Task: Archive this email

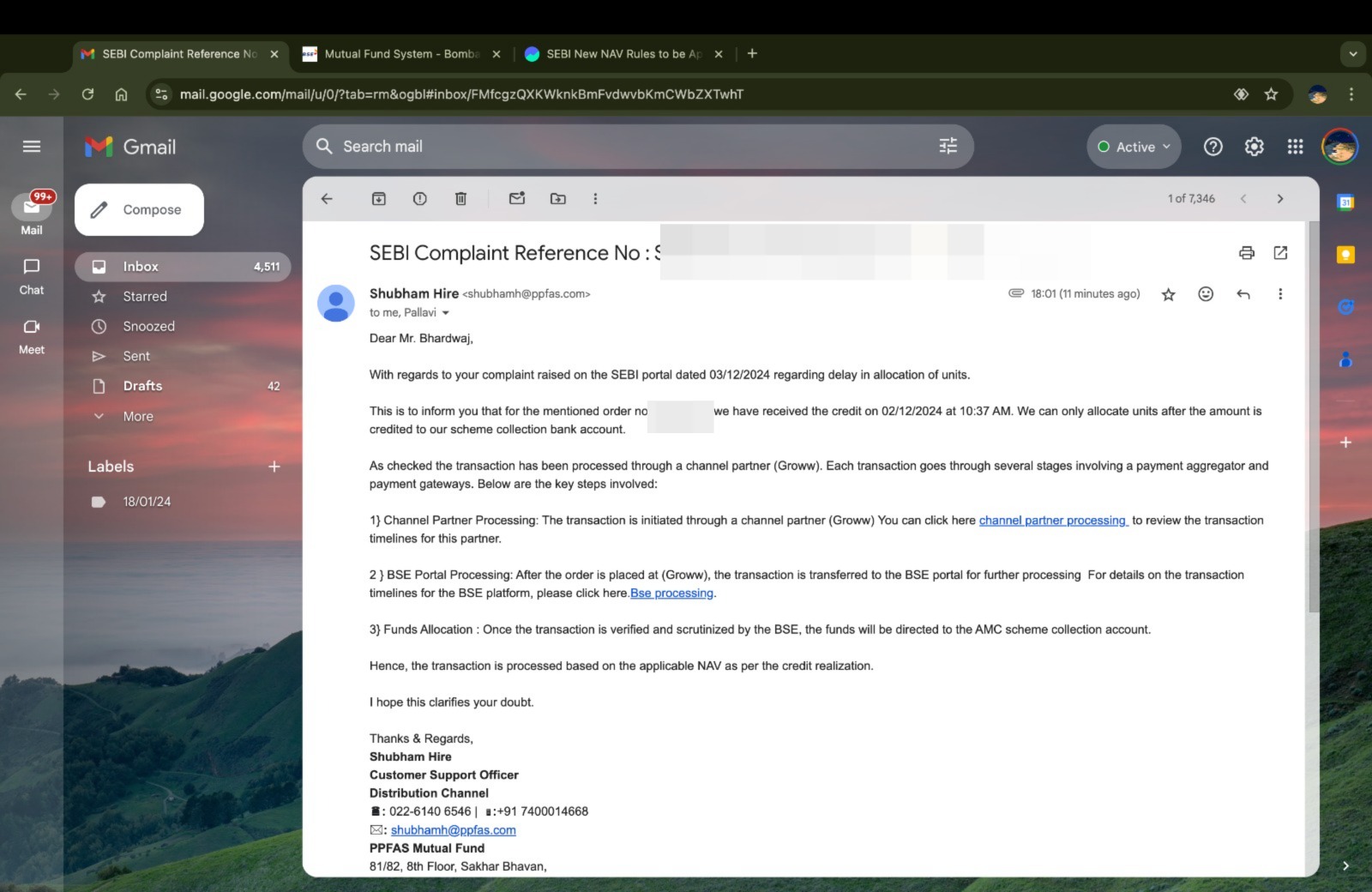Action: pyautogui.click(x=378, y=199)
